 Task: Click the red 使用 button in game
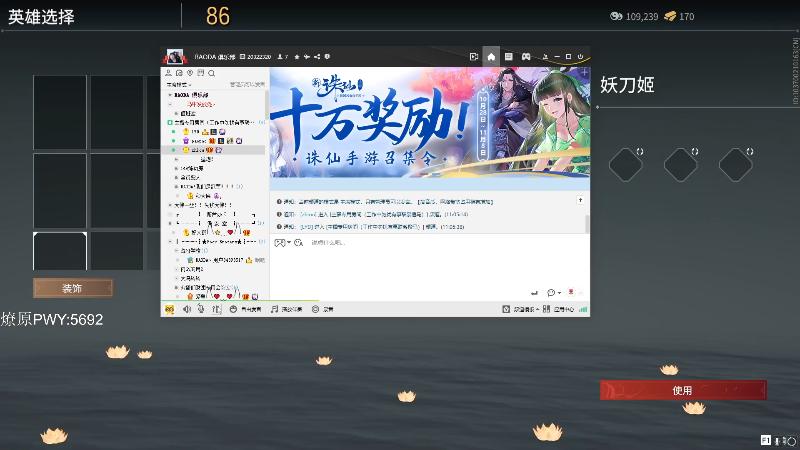click(x=683, y=390)
